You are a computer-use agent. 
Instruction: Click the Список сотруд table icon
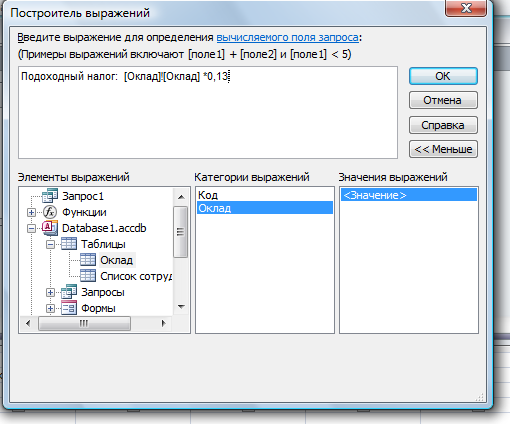pos(88,276)
